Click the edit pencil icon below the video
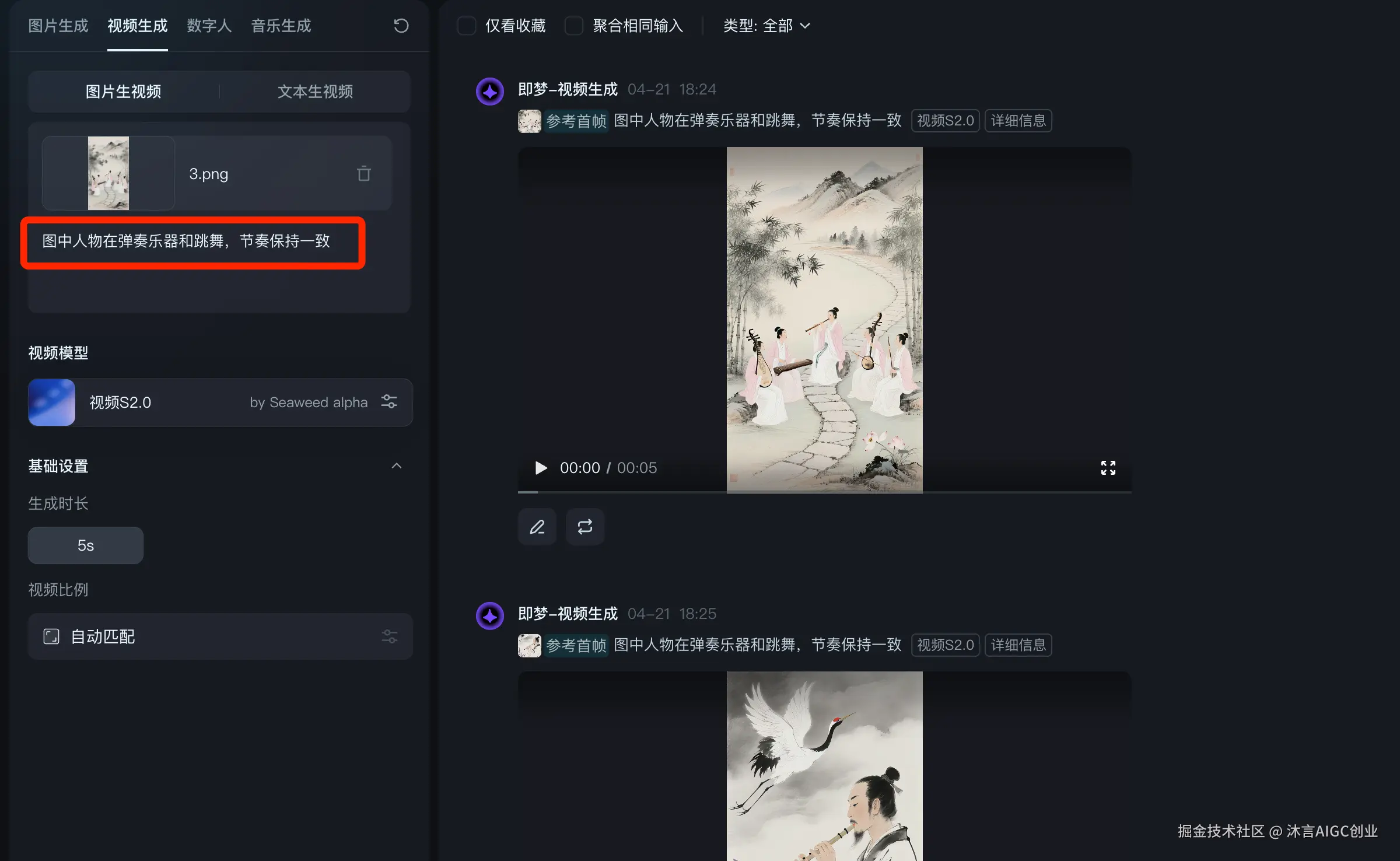The height and width of the screenshot is (861, 1400). click(x=537, y=527)
